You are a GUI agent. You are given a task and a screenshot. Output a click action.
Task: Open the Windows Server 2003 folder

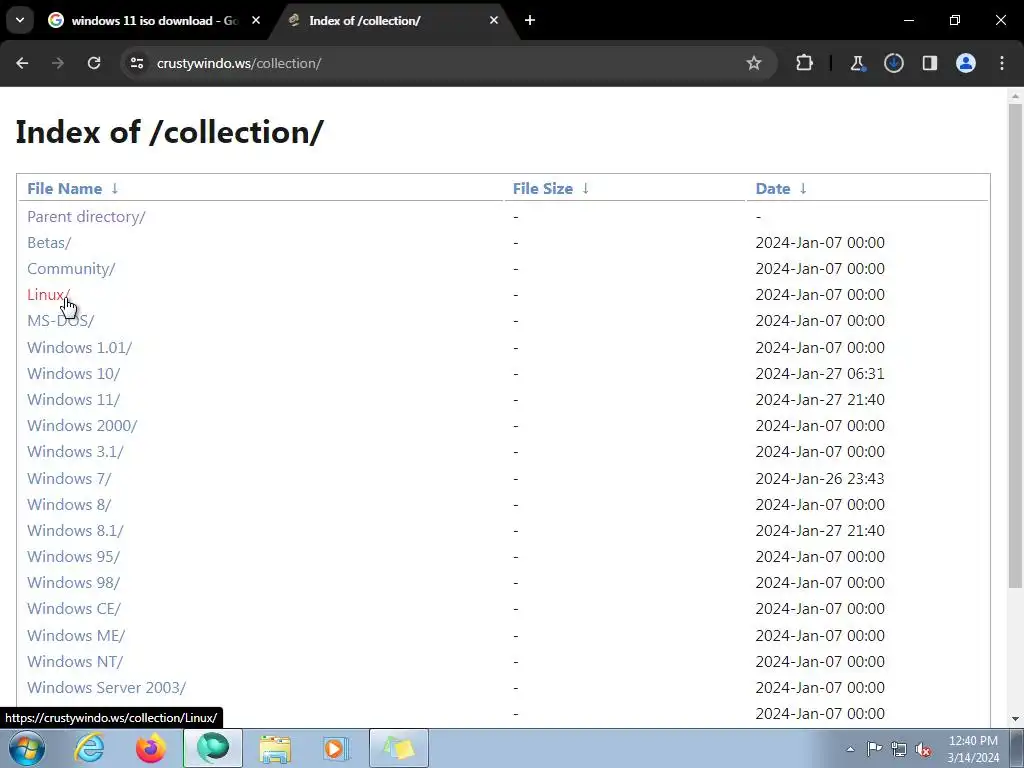tap(106, 688)
